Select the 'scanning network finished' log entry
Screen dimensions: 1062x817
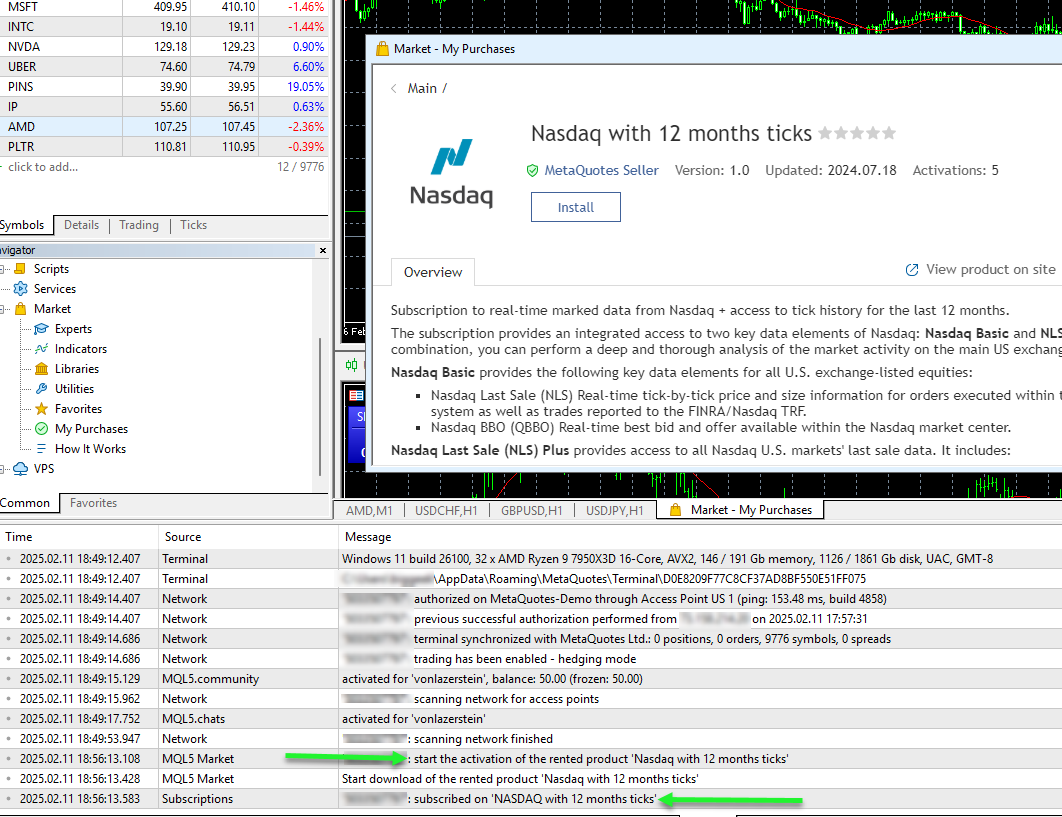[531, 739]
